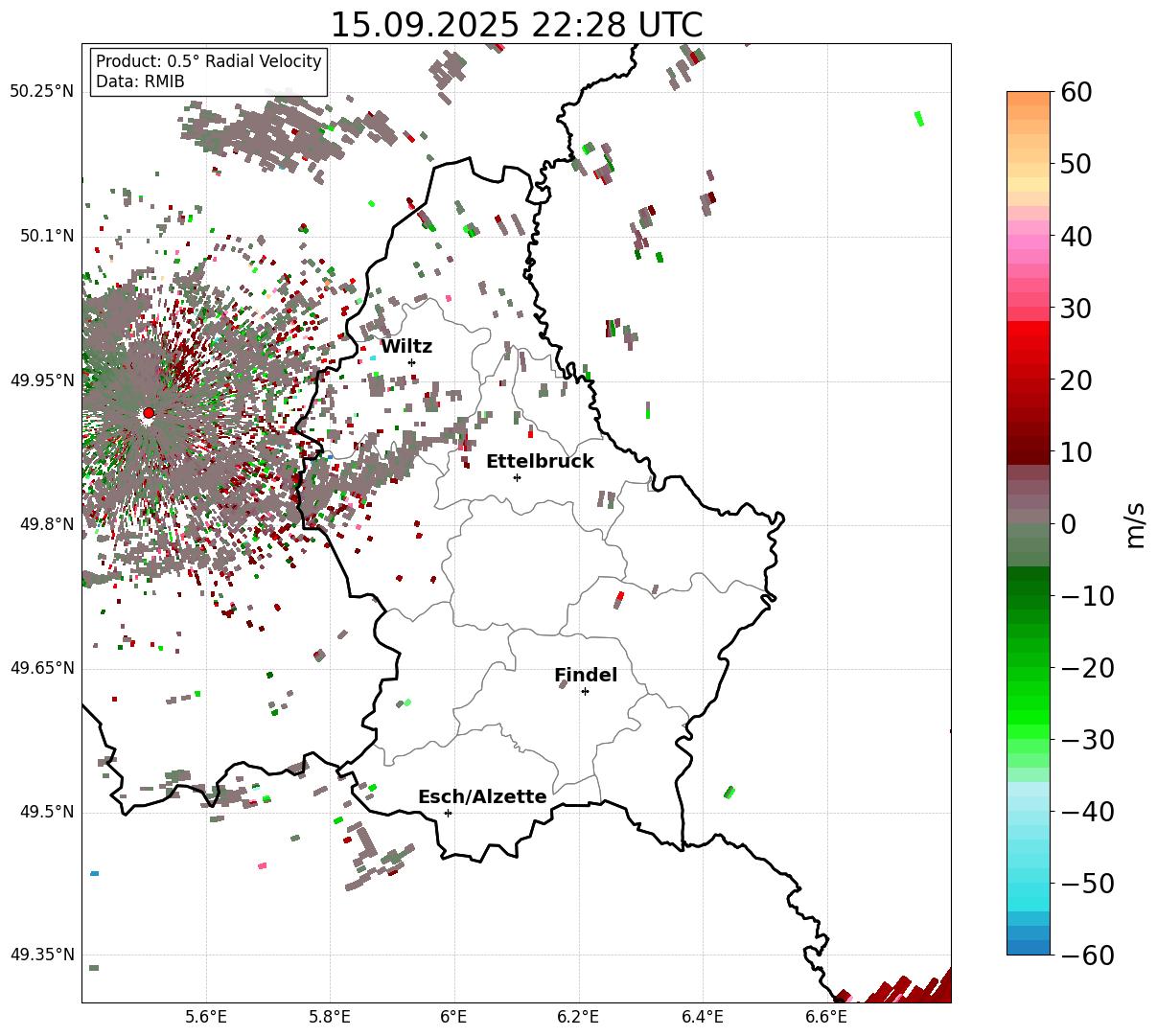Click the colorbar tick label 20
The width and height of the screenshot is (1157, 1036).
tap(1076, 380)
